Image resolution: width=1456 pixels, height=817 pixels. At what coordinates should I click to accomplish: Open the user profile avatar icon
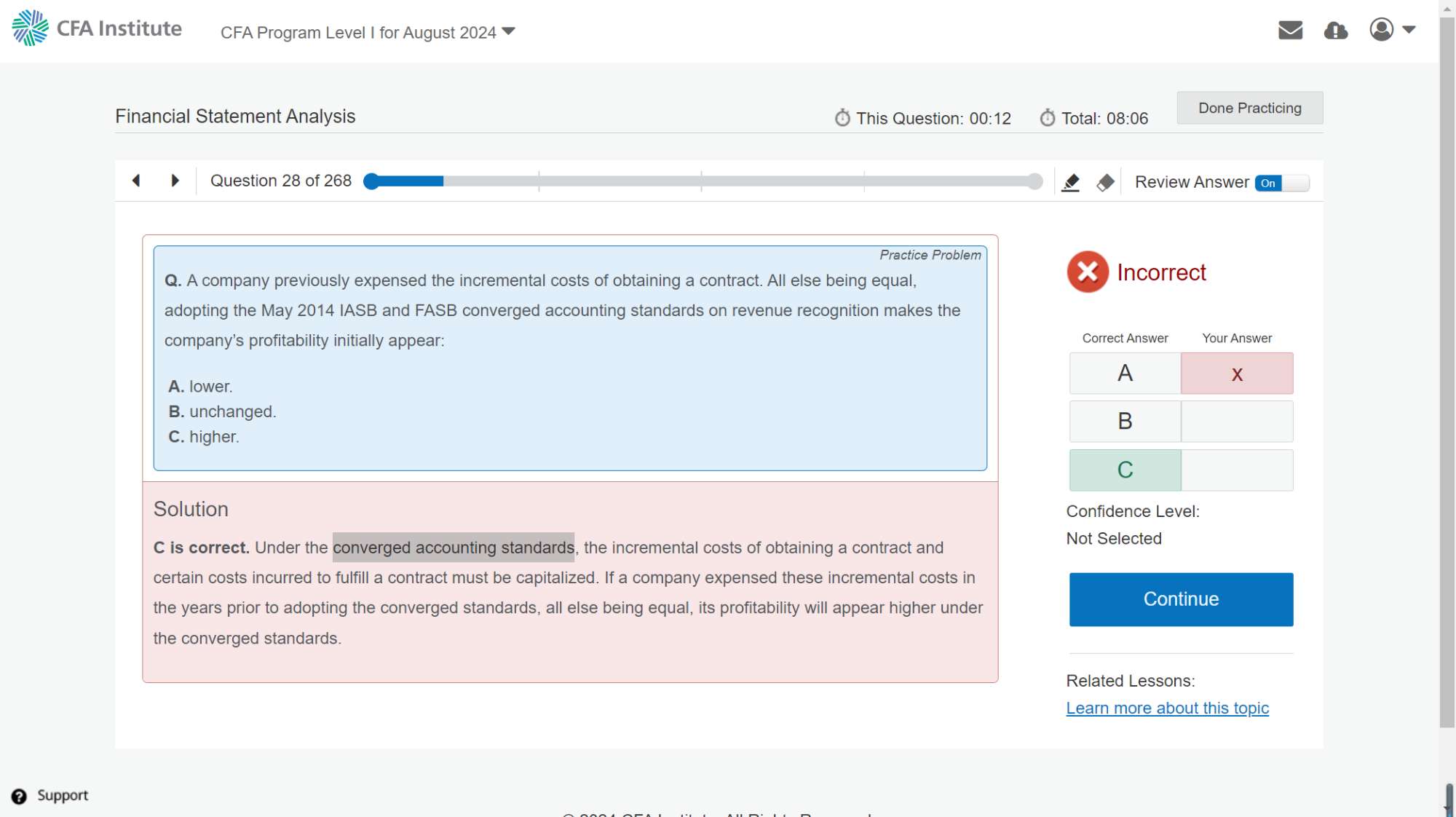pyautogui.click(x=1381, y=30)
